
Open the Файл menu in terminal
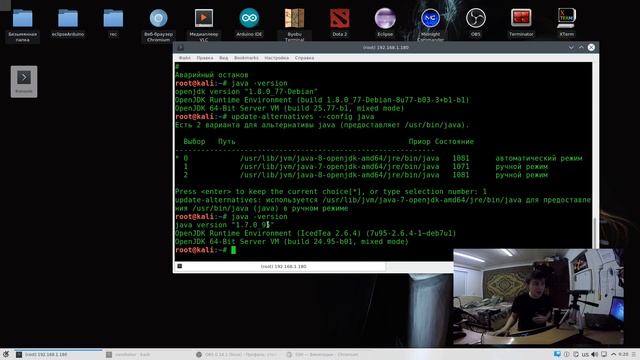point(184,58)
